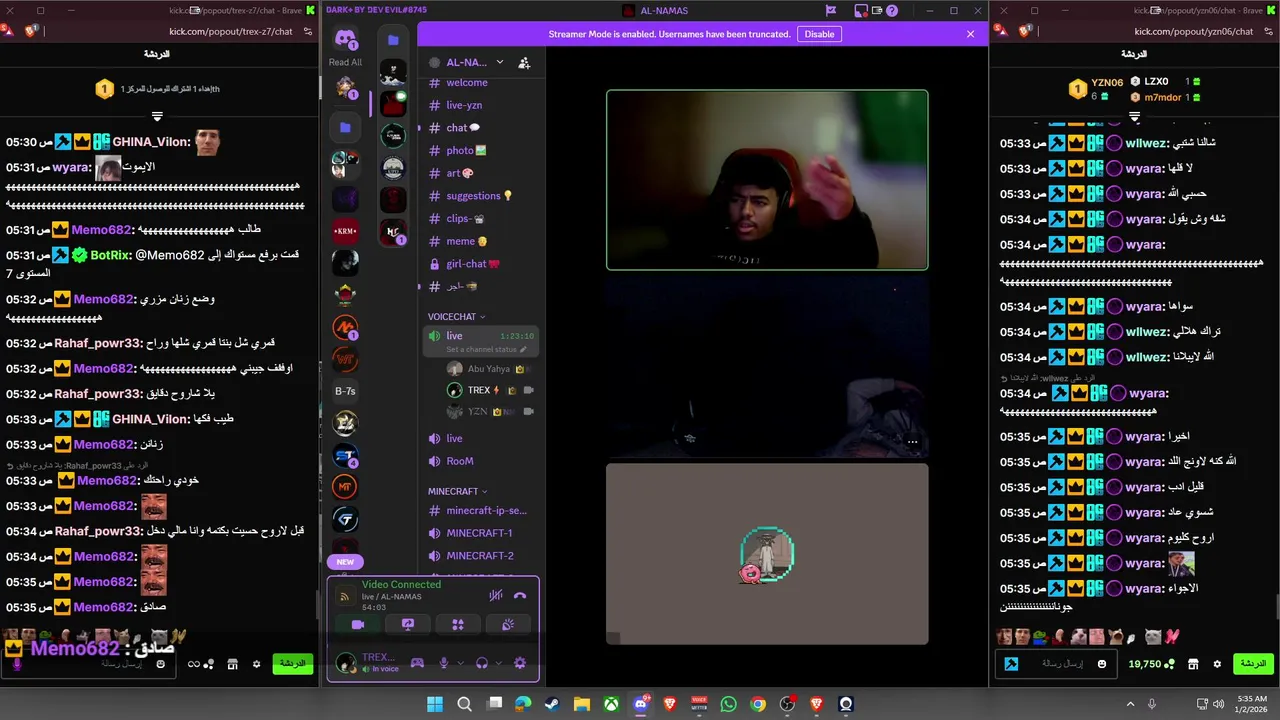Screen dimensions: 1280x720
Task: Open the shop icon in yzn06 chat
Action: (1193, 664)
